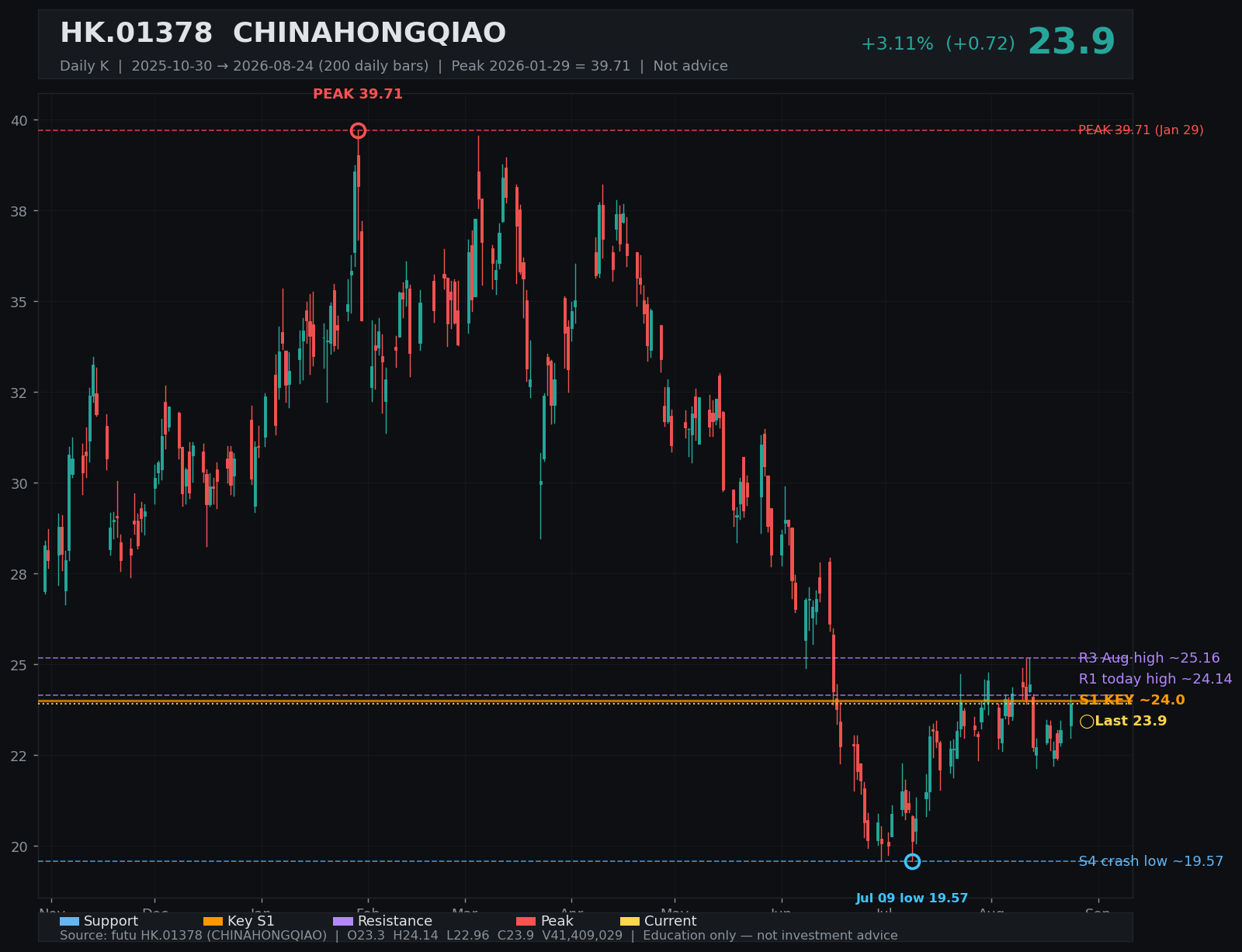Screen dimensions: 1242x952
Task: Click the S1 KEY ~24.0 label
Action: (x=1132, y=700)
